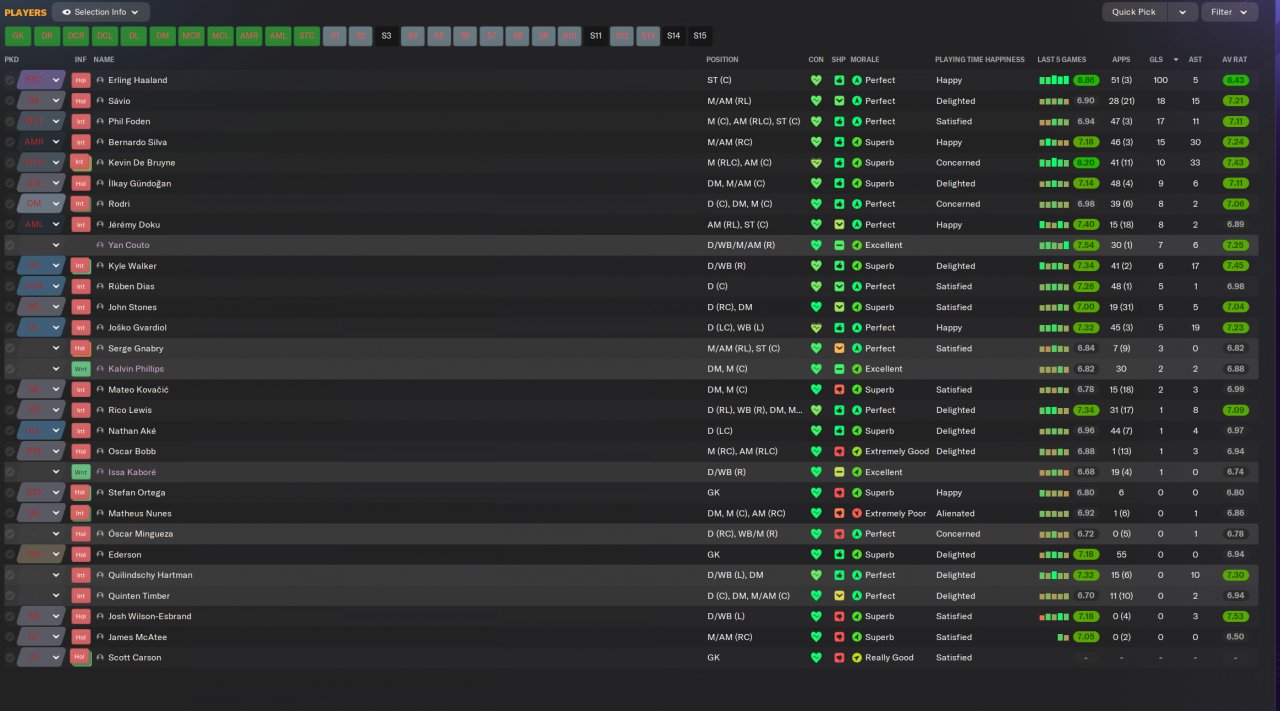This screenshot has width=1280, height=711.
Task: Click the eye icon in Selection Info
Action: tap(67, 12)
